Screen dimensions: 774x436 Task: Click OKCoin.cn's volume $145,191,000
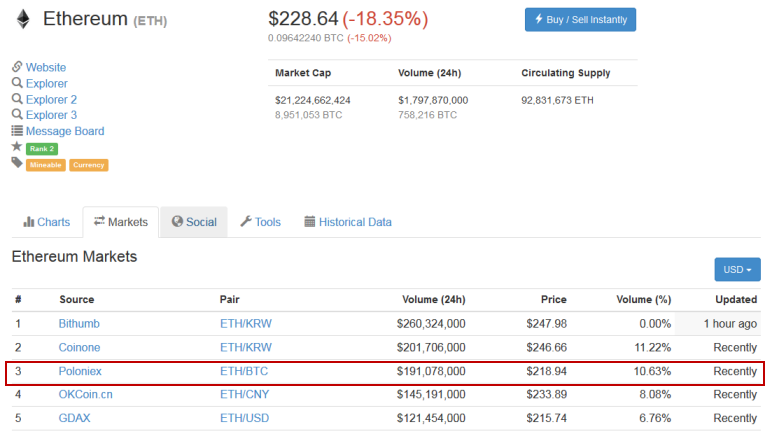431,395
